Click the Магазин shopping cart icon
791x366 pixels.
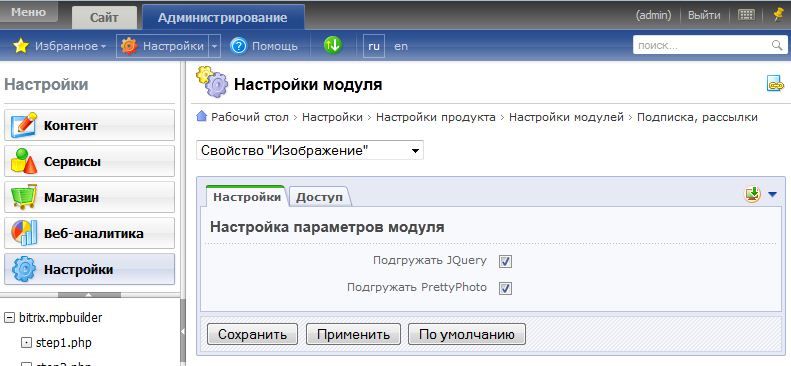pyautogui.click(x=24, y=197)
